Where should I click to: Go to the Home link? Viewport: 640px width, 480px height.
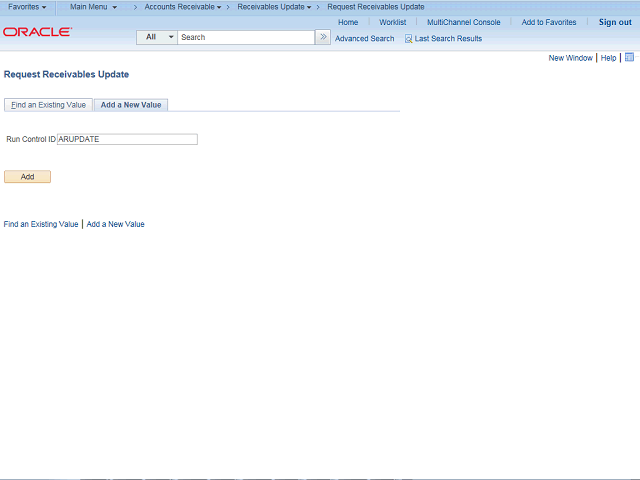(x=348, y=22)
